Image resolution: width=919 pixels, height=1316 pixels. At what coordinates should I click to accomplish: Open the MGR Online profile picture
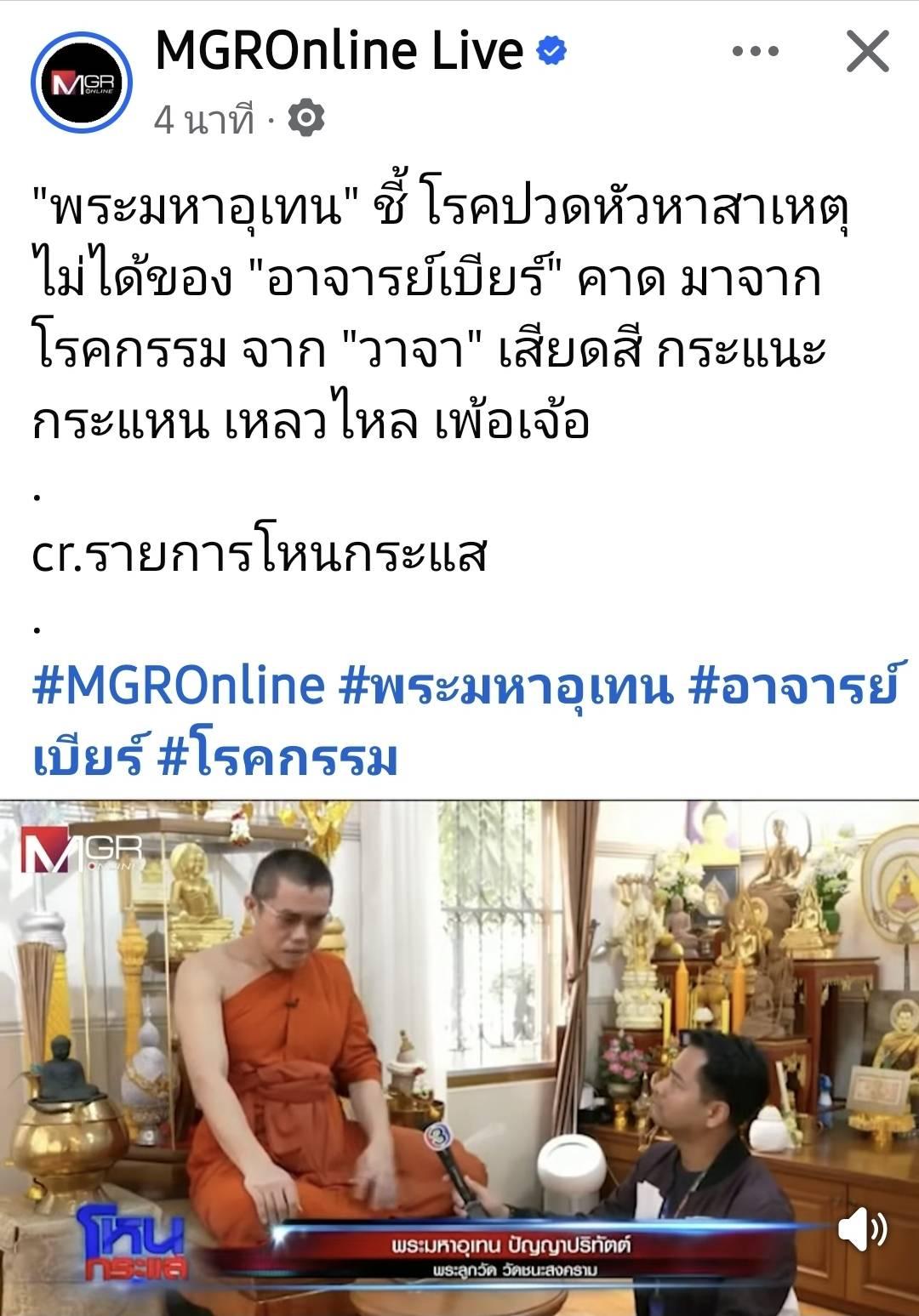point(81,83)
